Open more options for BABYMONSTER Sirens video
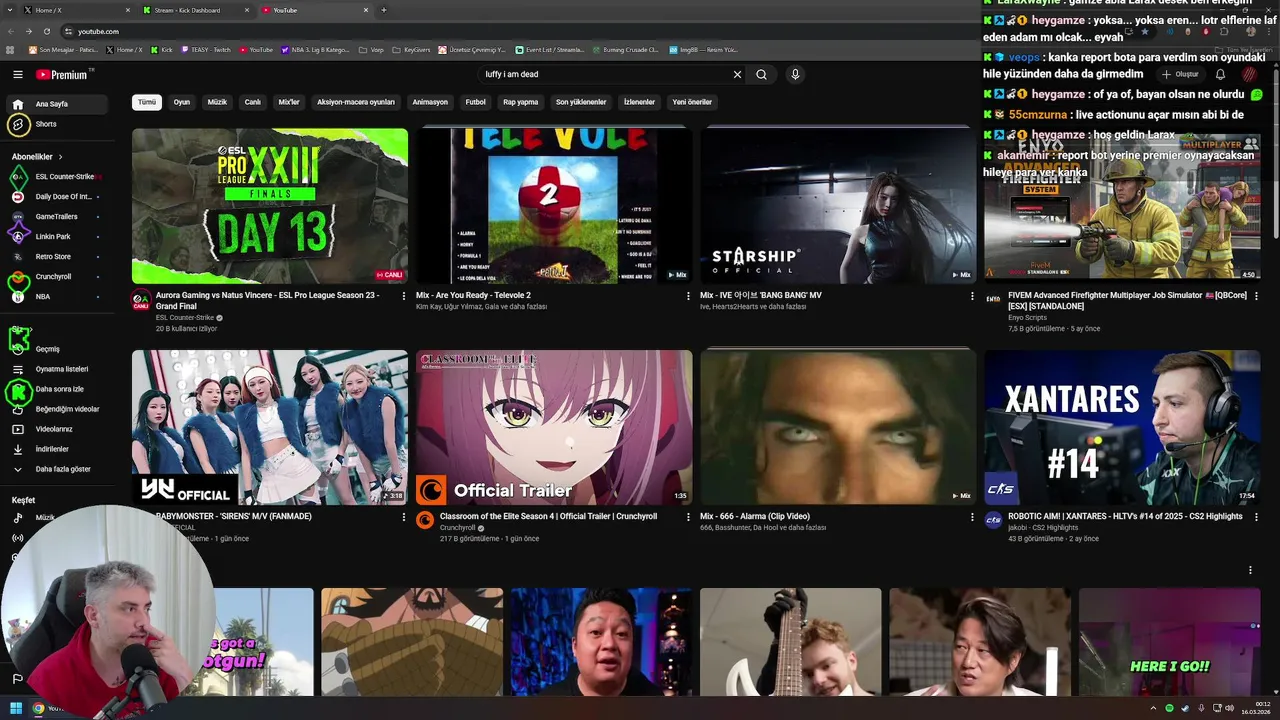The height and width of the screenshot is (720, 1280). click(404, 517)
